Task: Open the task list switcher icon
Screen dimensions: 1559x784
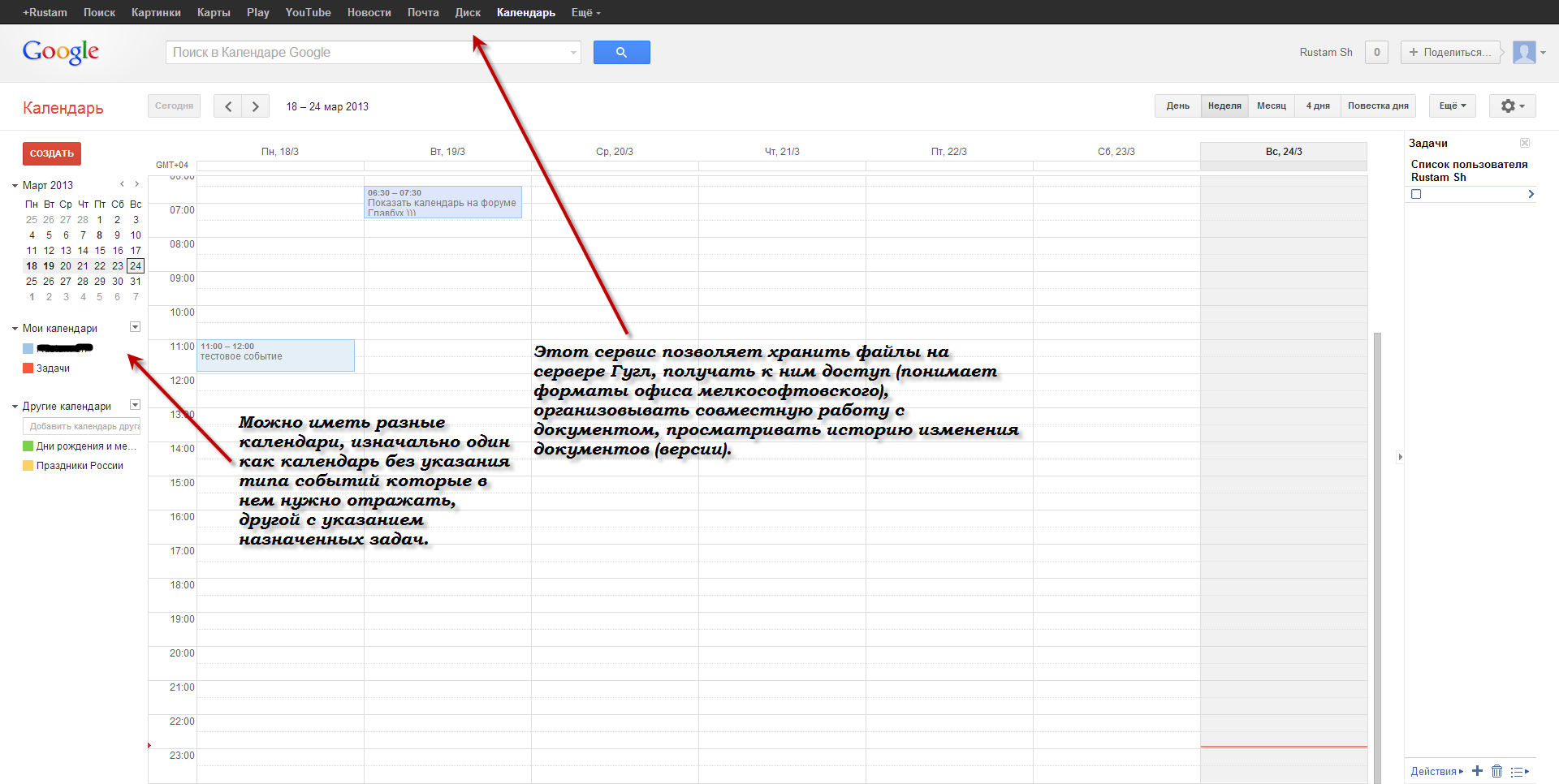Action: (x=1519, y=771)
